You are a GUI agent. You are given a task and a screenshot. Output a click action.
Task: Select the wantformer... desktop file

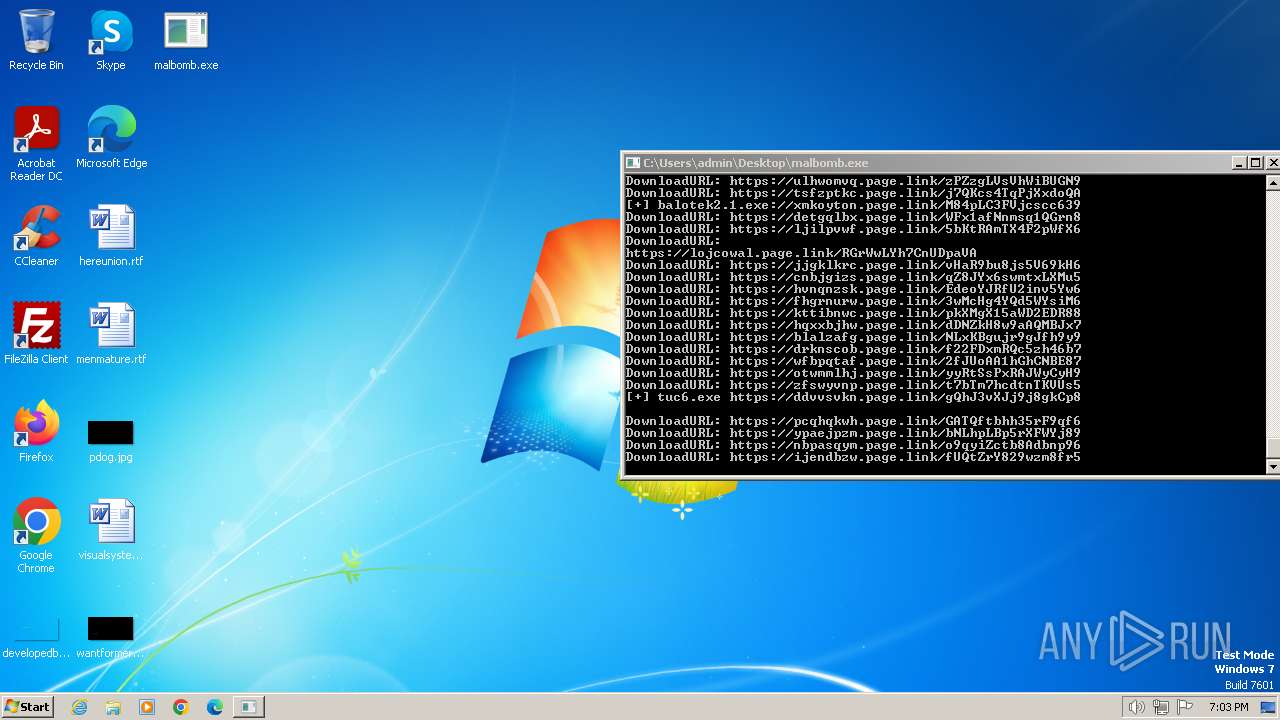pyautogui.click(x=111, y=638)
